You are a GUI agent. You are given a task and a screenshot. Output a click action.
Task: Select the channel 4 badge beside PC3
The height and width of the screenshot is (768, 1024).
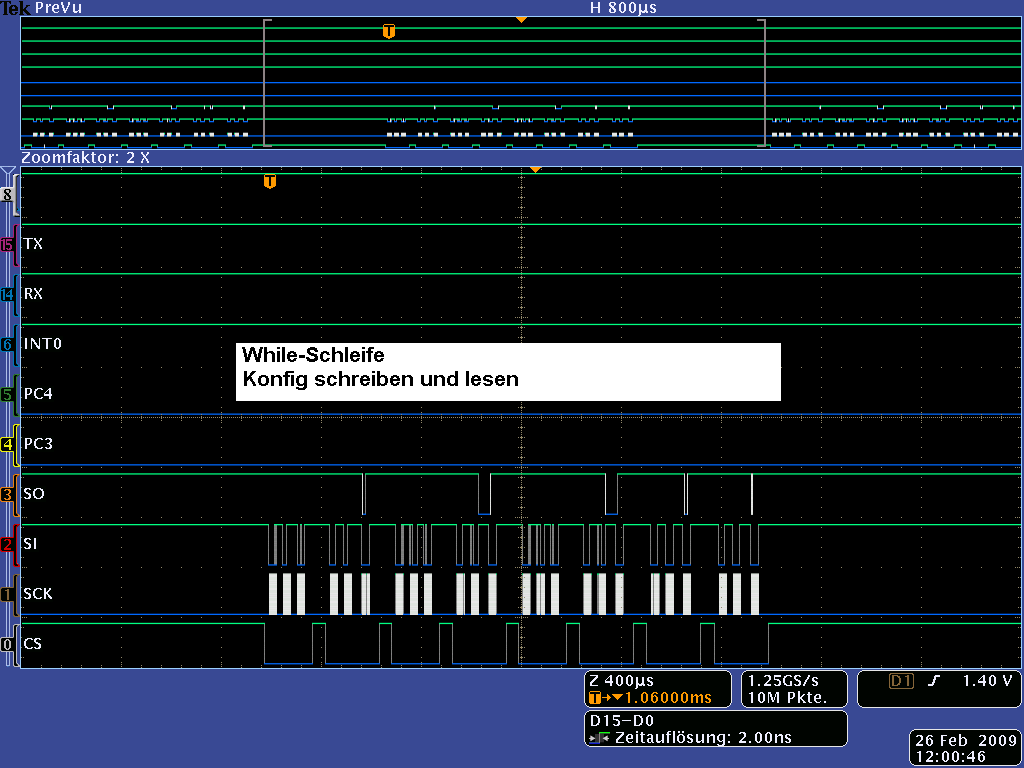coord(7,445)
